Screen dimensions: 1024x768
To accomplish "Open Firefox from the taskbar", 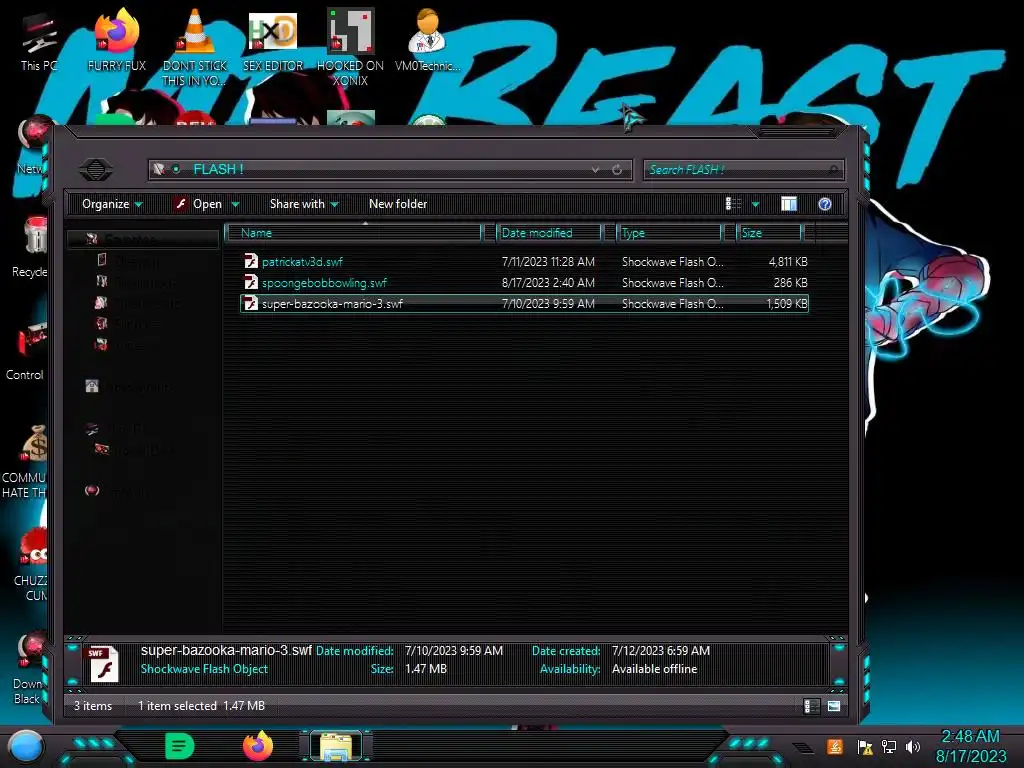I will (x=258, y=746).
